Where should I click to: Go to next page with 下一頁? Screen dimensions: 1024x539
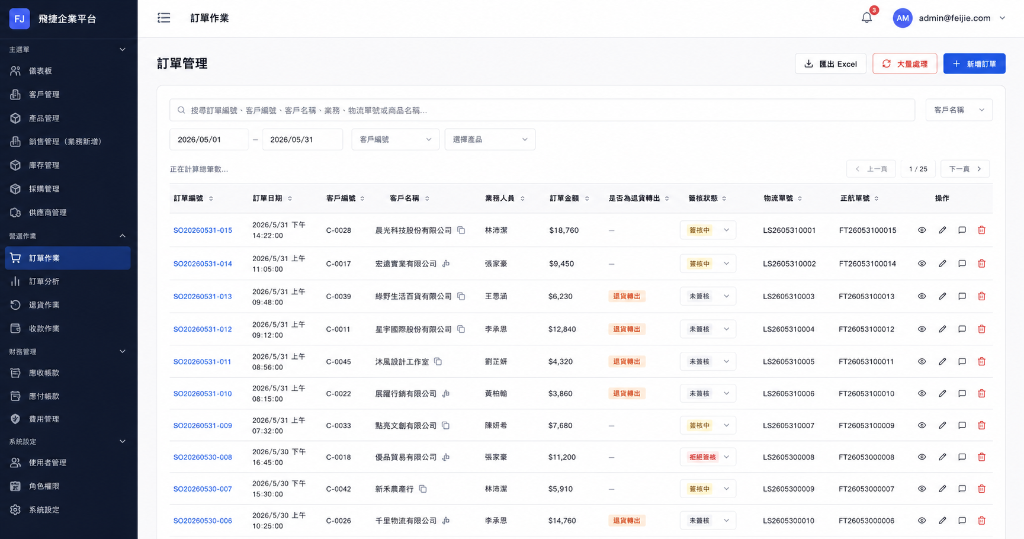click(965, 169)
